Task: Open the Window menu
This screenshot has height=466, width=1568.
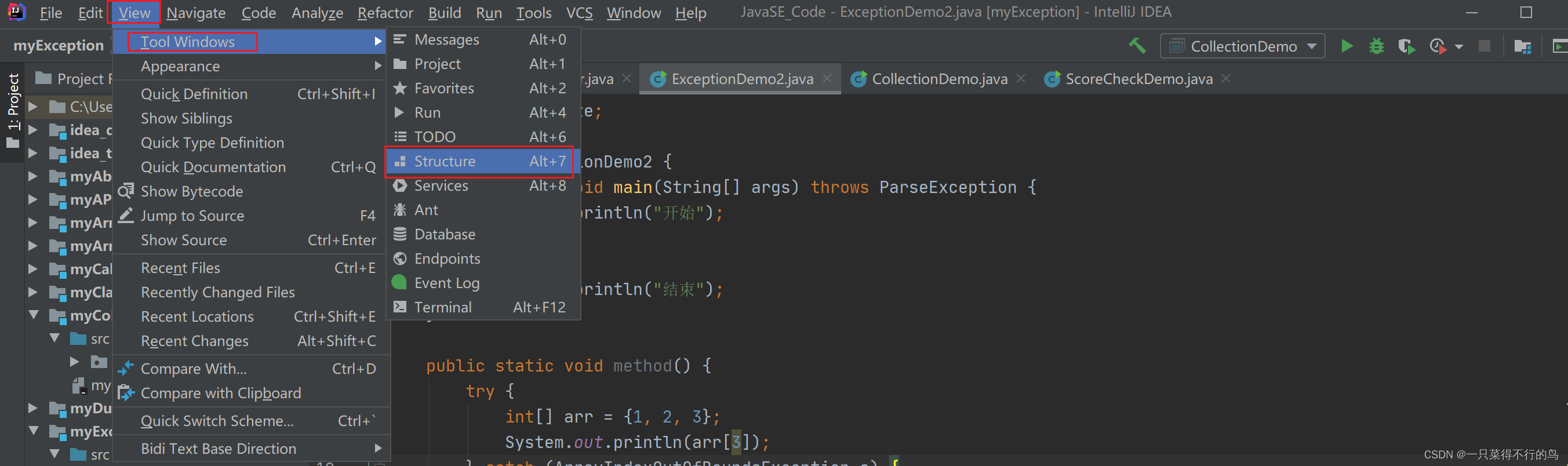Action: 634,13
